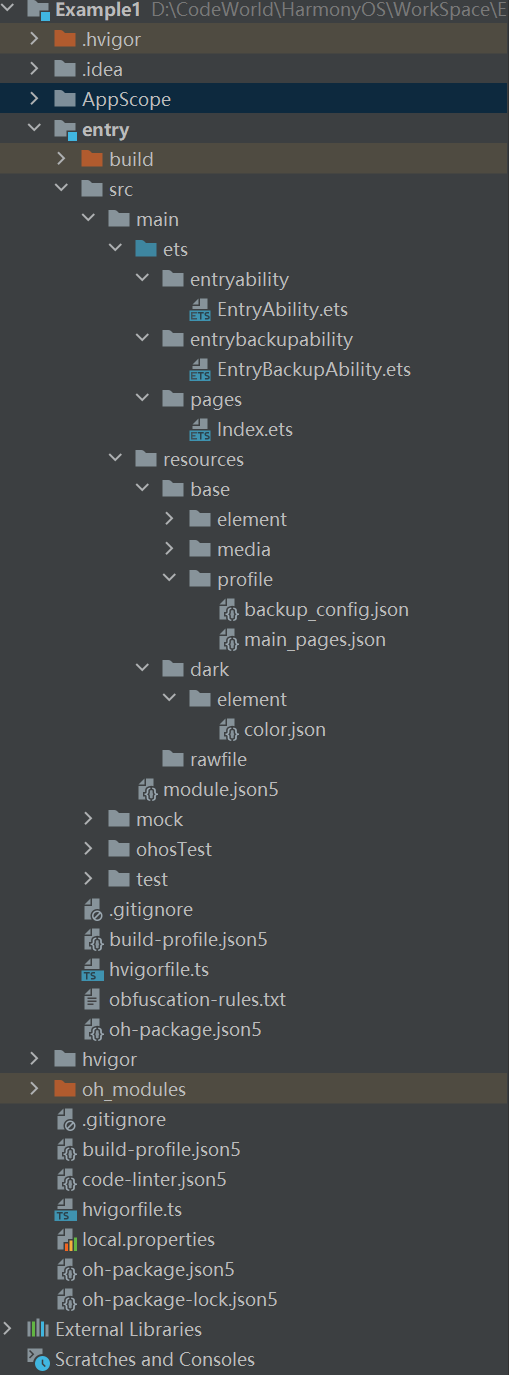Click the module.json5 file icon
The width and height of the screenshot is (509, 1375).
(x=147, y=790)
